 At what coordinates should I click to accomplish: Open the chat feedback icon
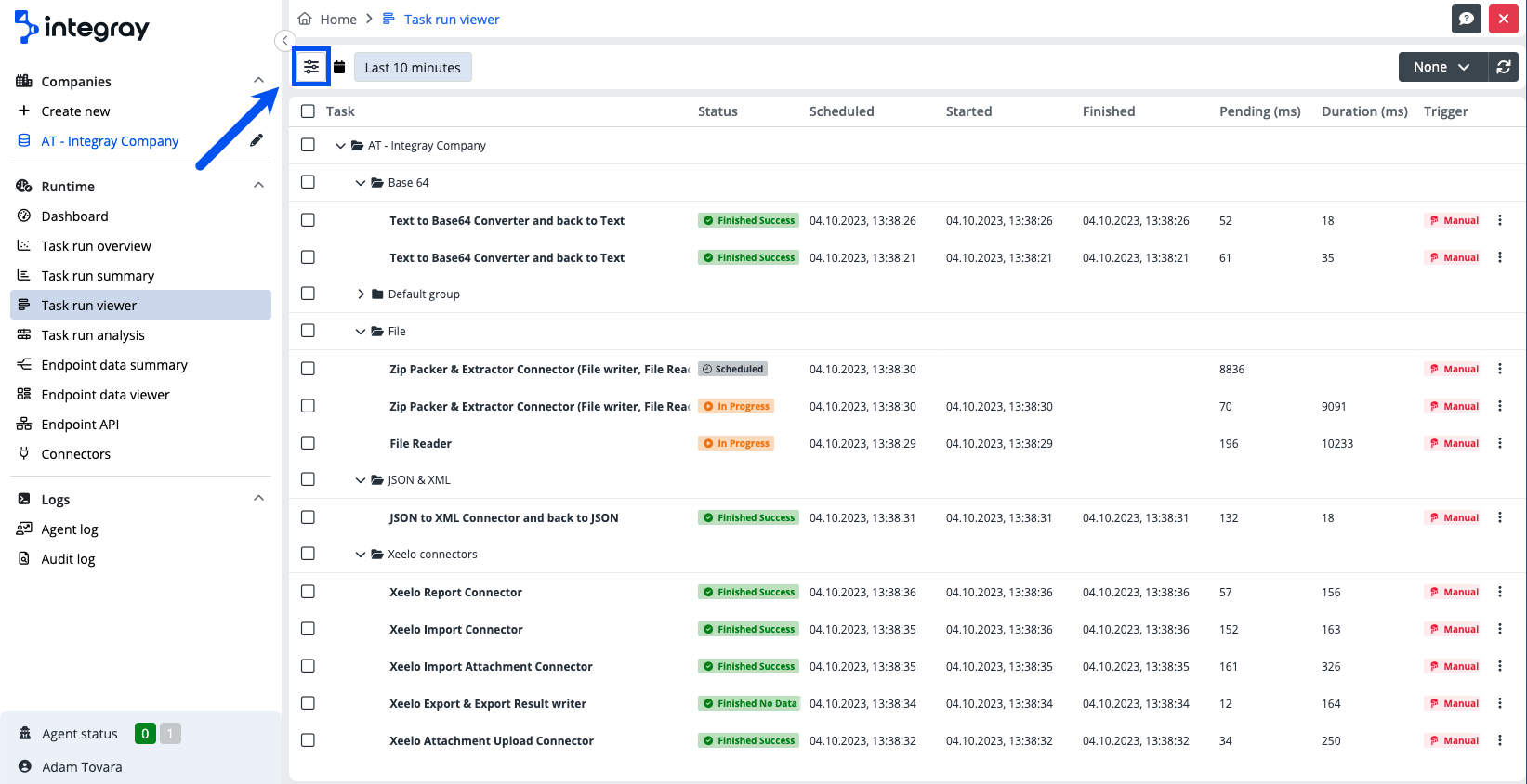click(1466, 19)
